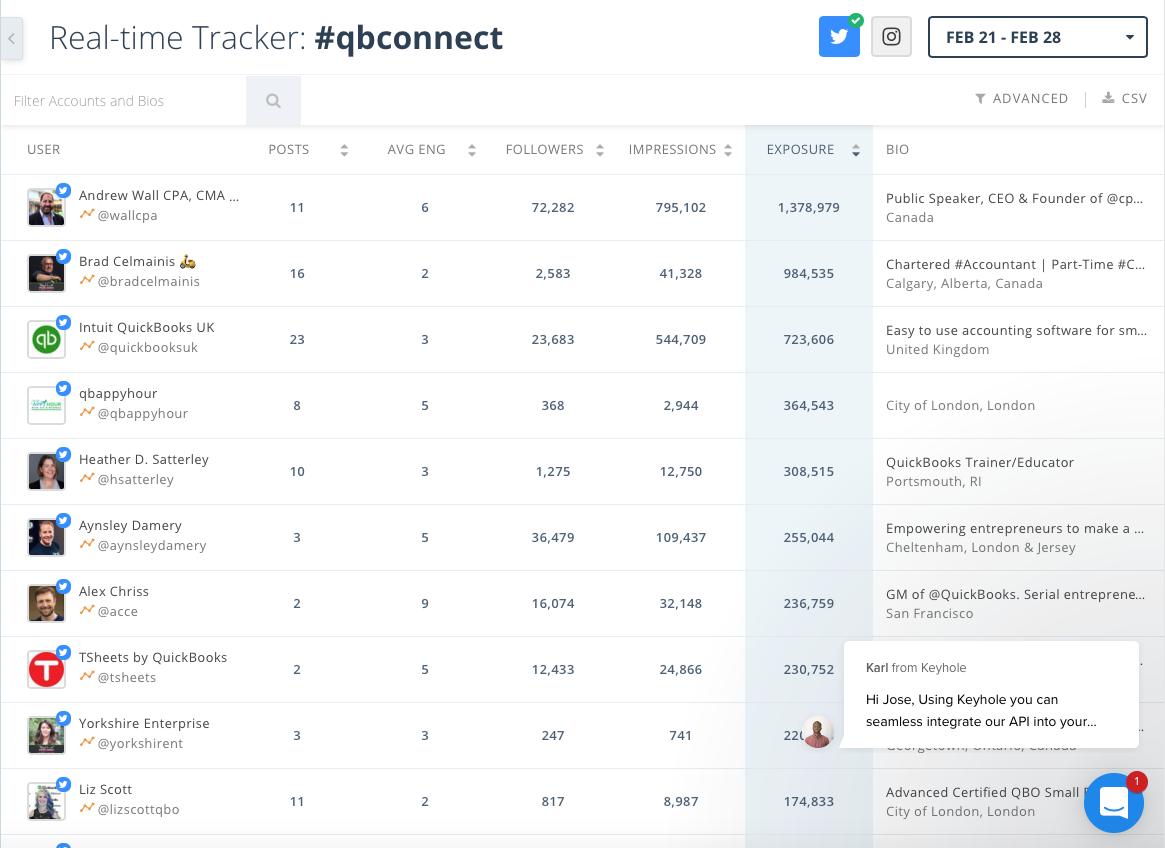Select the Twitter platform icon
The width and height of the screenshot is (1165, 848).
point(839,37)
